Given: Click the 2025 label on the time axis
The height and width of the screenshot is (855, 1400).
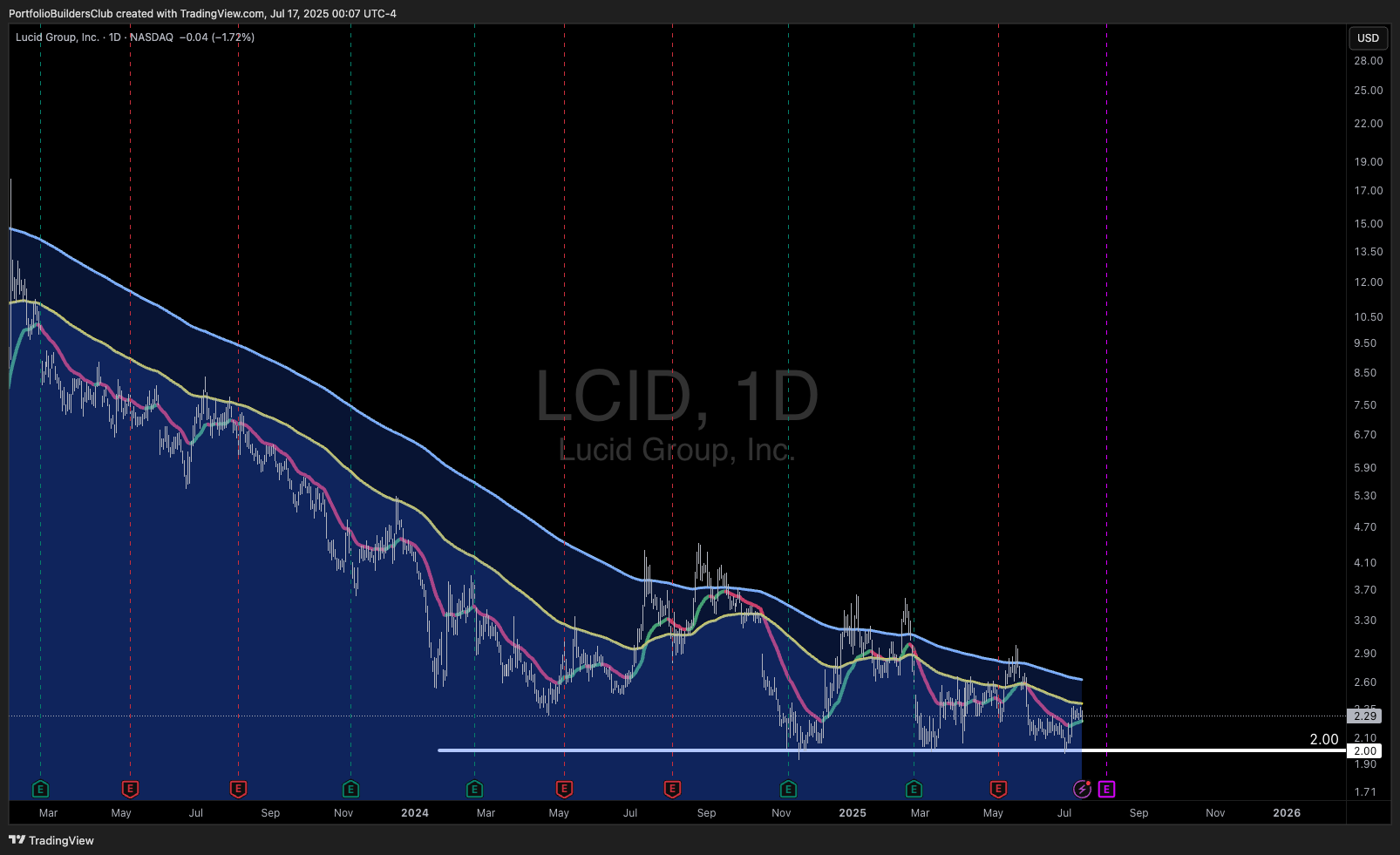Looking at the screenshot, I should pos(853,813).
